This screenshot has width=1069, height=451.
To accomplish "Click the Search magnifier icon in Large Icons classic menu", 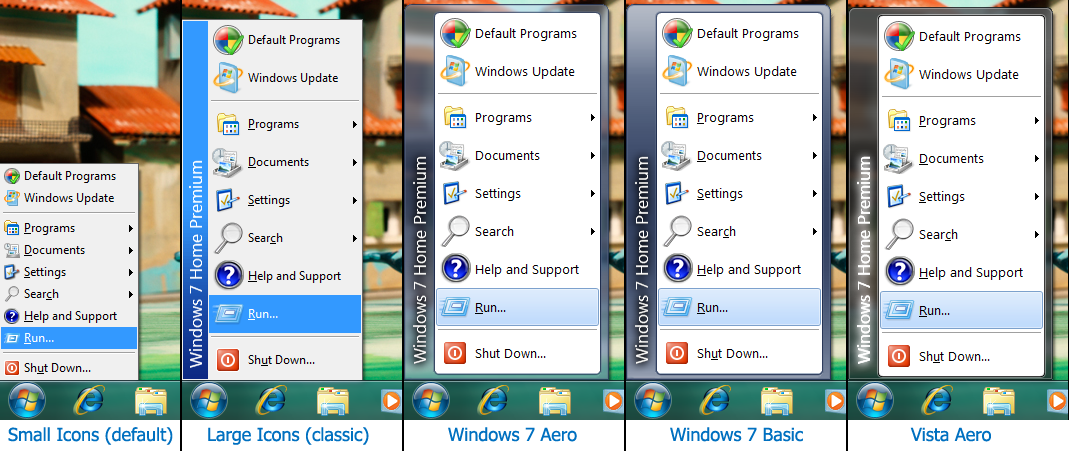I will click(x=228, y=238).
